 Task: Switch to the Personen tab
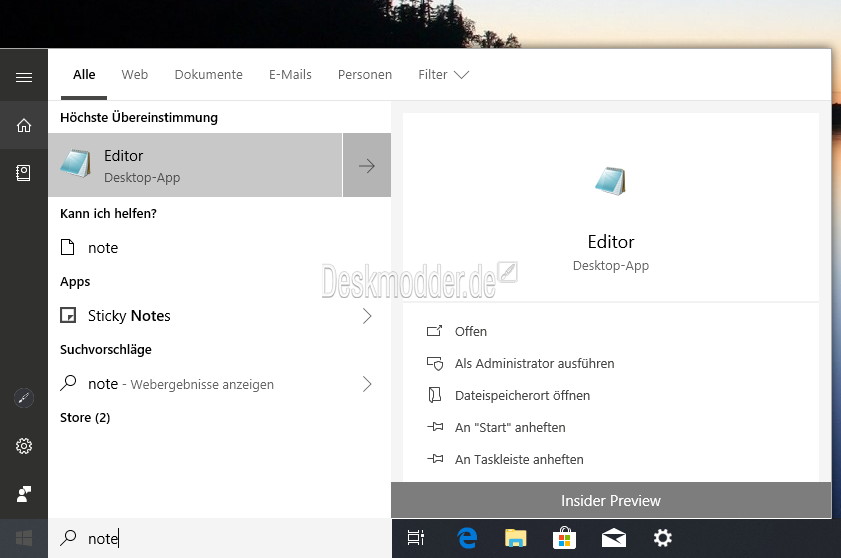(365, 75)
